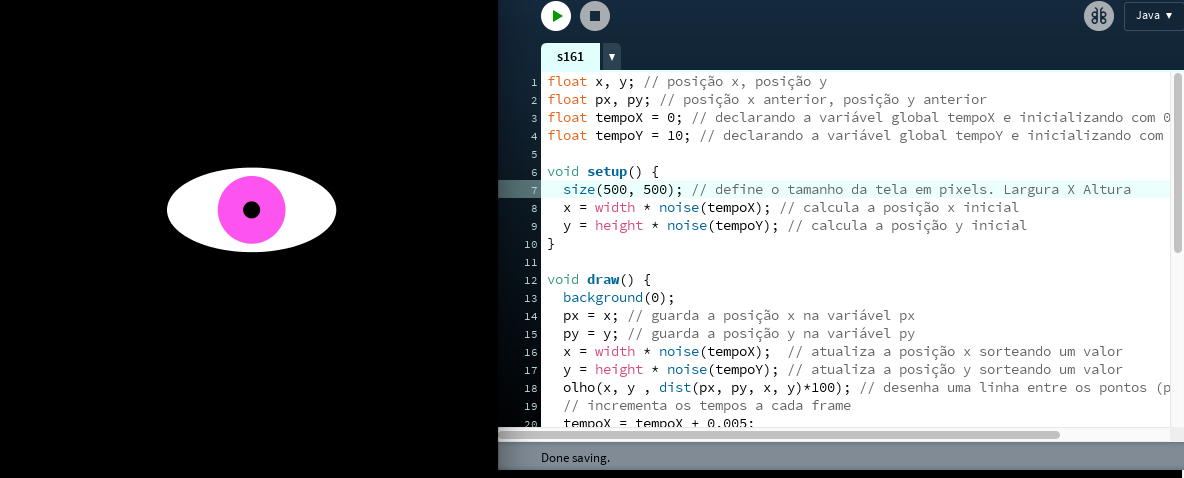The width and height of the screenshot is (1184, 478).
Task: Stop the running sketch
Action: pyautogui.click(x=594, y=16)
